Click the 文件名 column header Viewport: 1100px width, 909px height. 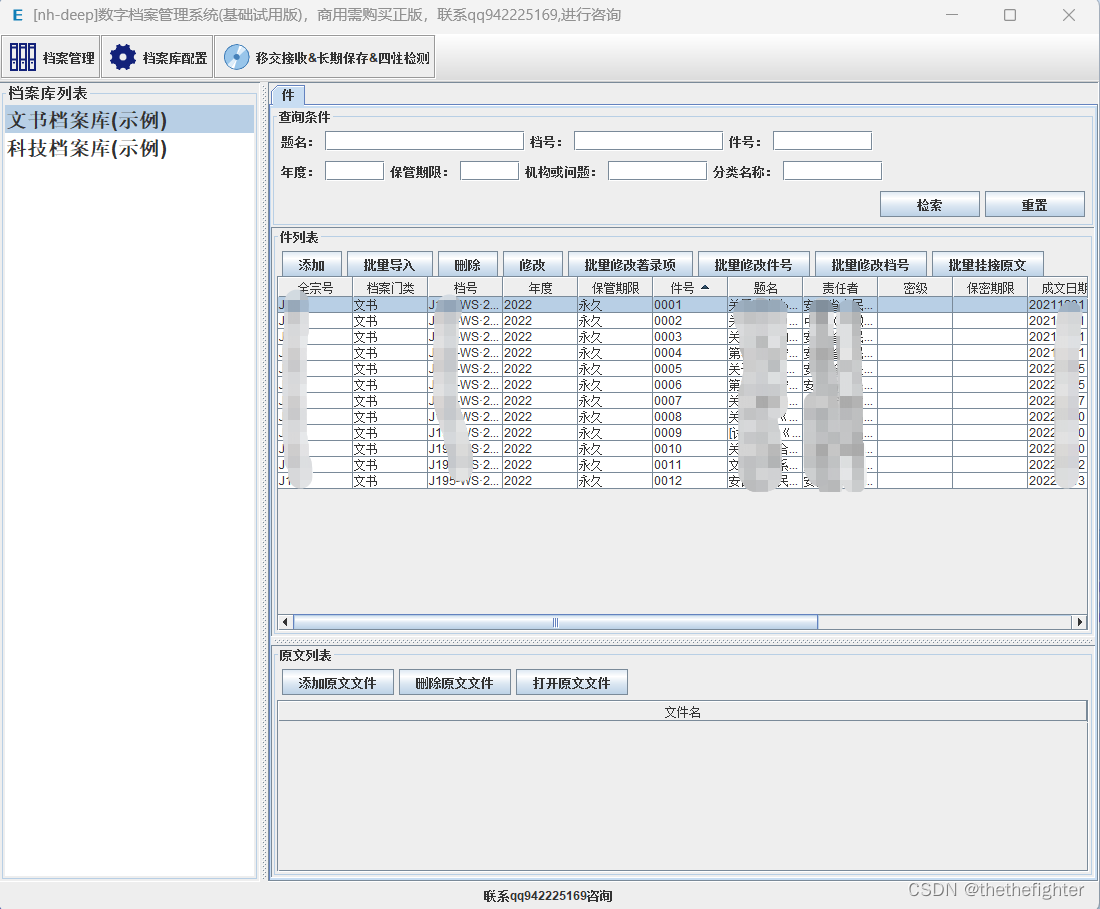683,711
